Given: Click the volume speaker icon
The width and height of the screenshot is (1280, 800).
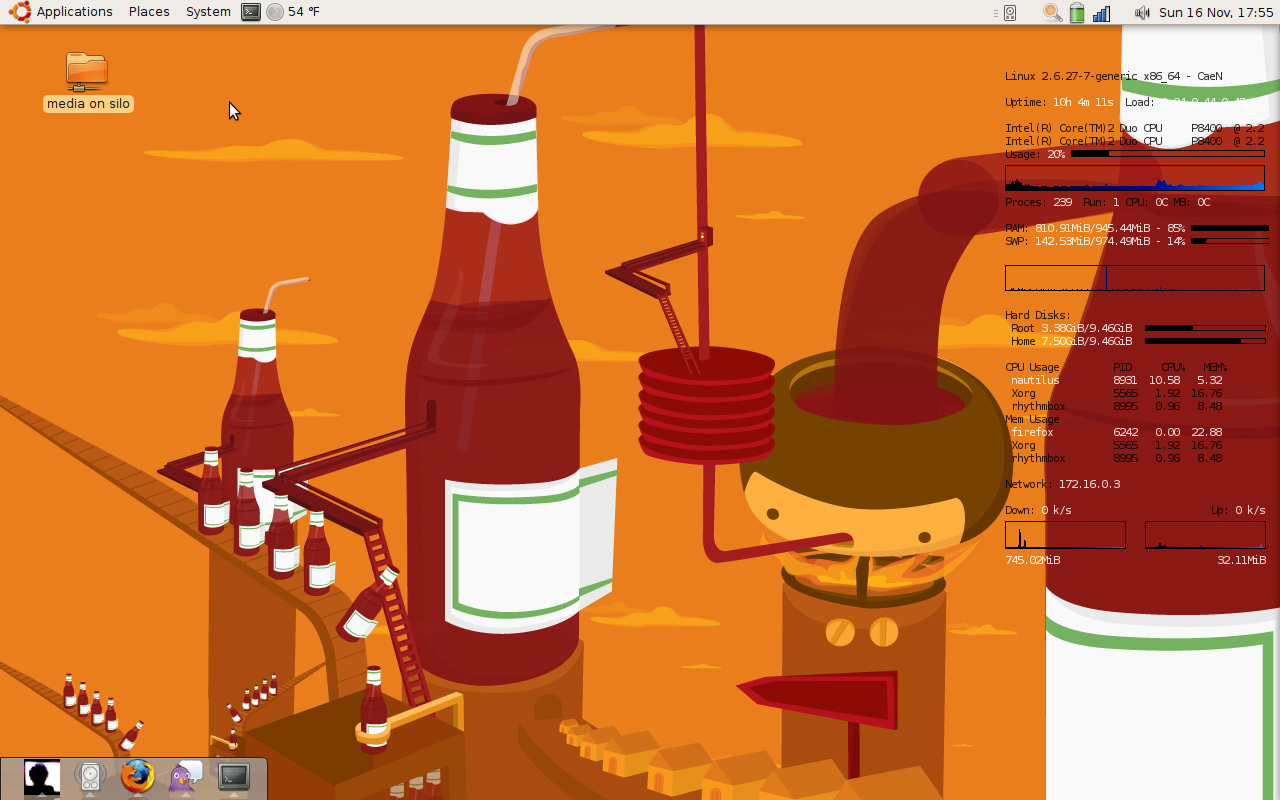Looking at the screenshot, I should point(1142,13).
